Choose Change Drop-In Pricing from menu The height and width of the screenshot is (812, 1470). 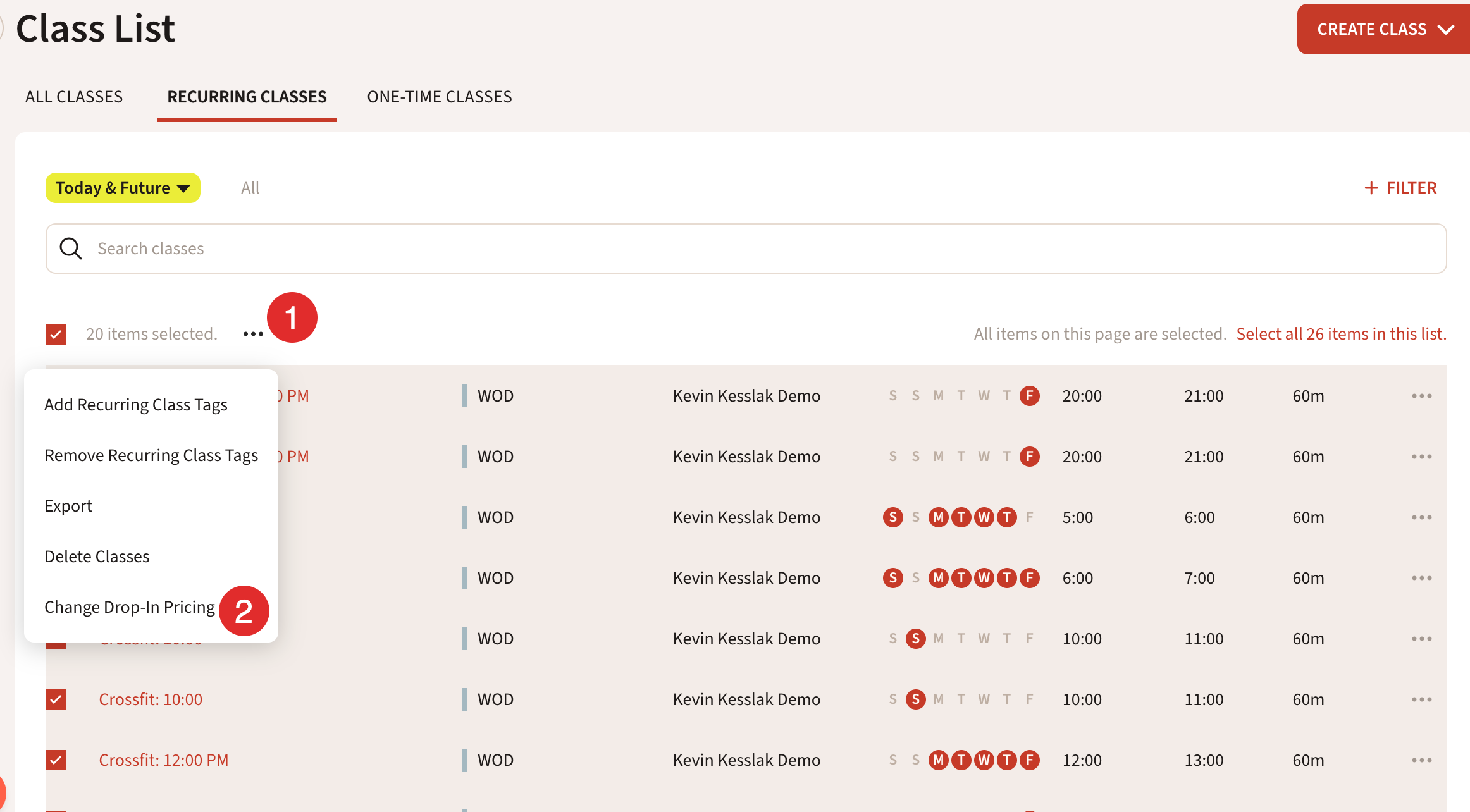tap(130, 607)
